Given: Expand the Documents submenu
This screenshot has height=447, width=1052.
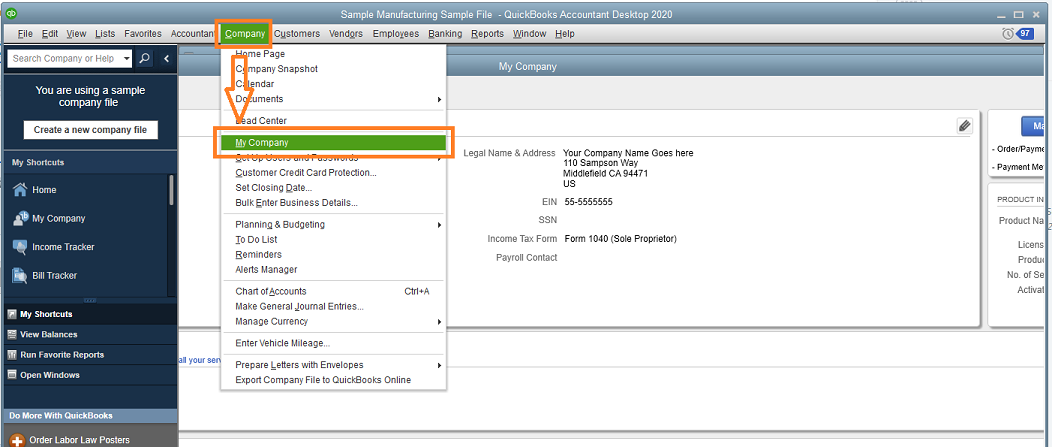Looking at the screenshot, I should [439, 99].
